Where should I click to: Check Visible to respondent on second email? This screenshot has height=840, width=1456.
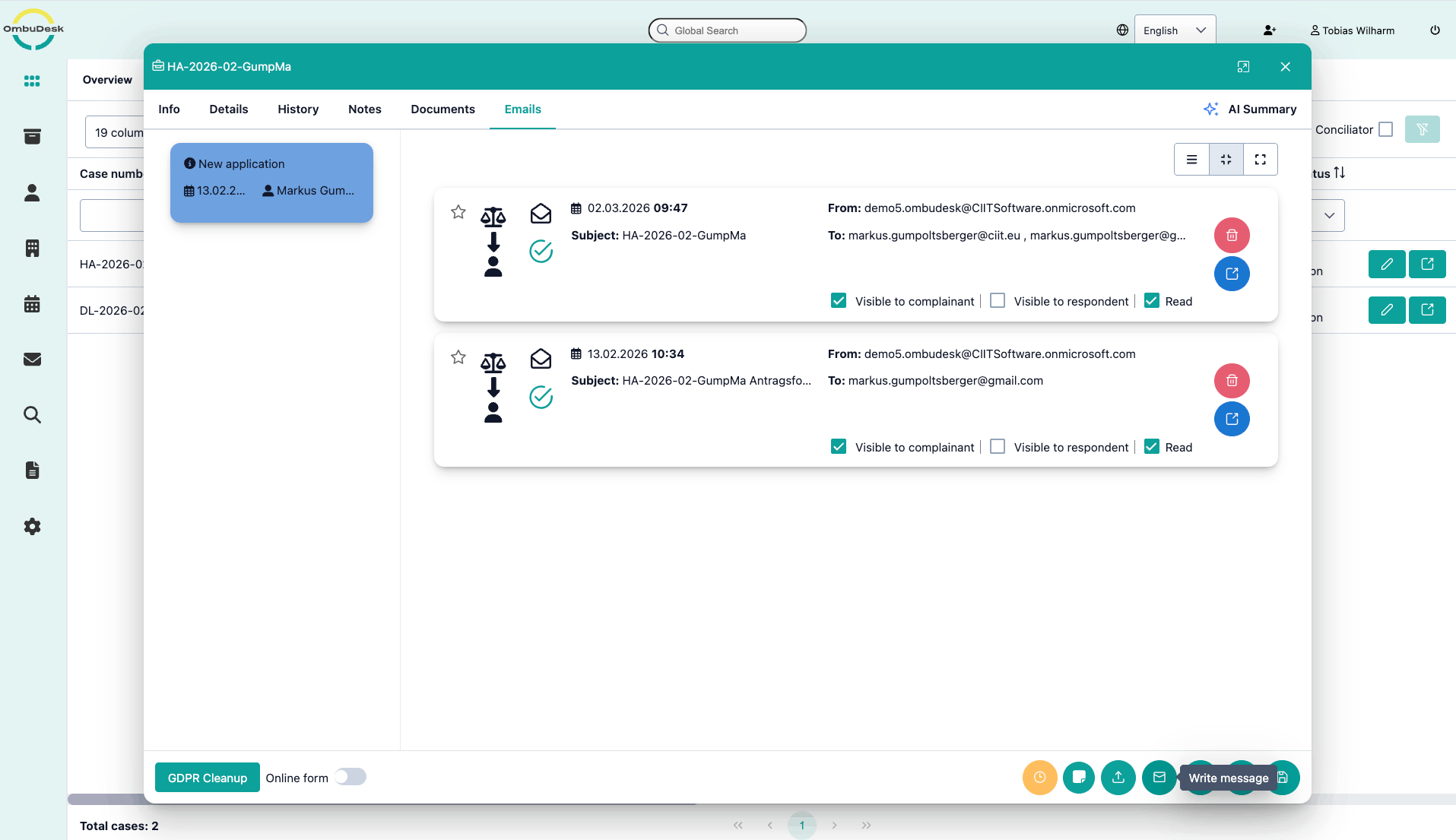click(x=998, y=447)
